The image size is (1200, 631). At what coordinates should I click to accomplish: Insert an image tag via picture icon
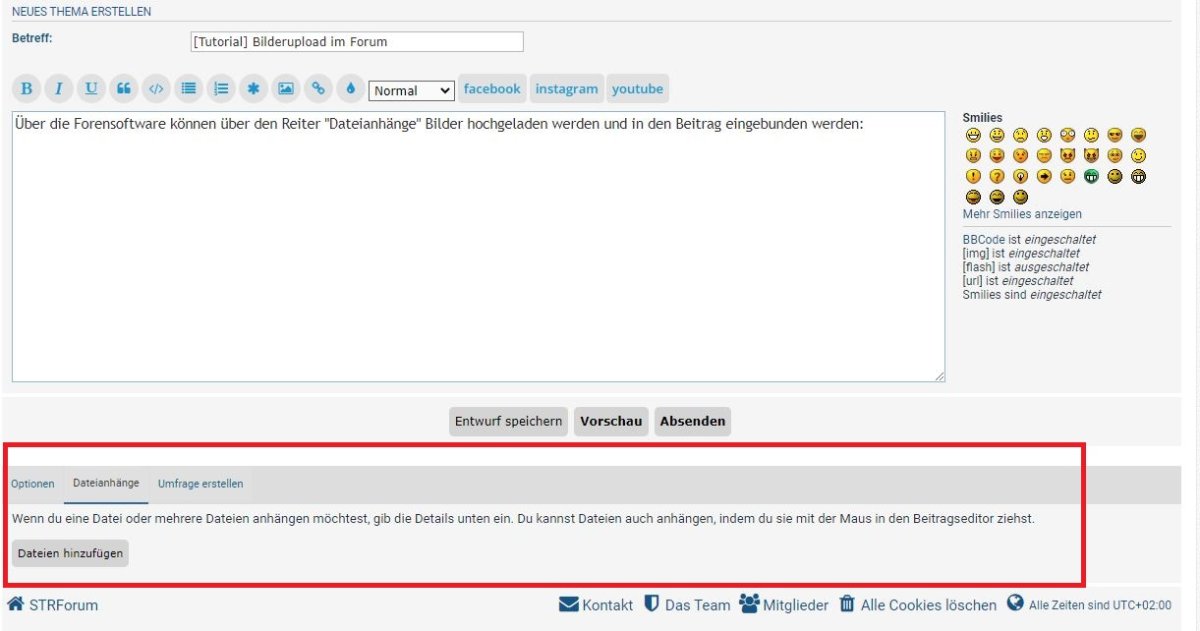pyautogui.click(x=286, y=89)
